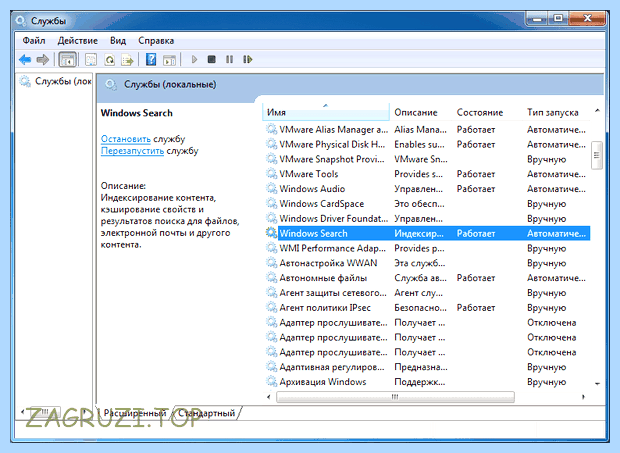Click the scroll down arrow of services list
The height and width of the screenshot is (453, 620).
pyautogui.click(x=597, y=383)
